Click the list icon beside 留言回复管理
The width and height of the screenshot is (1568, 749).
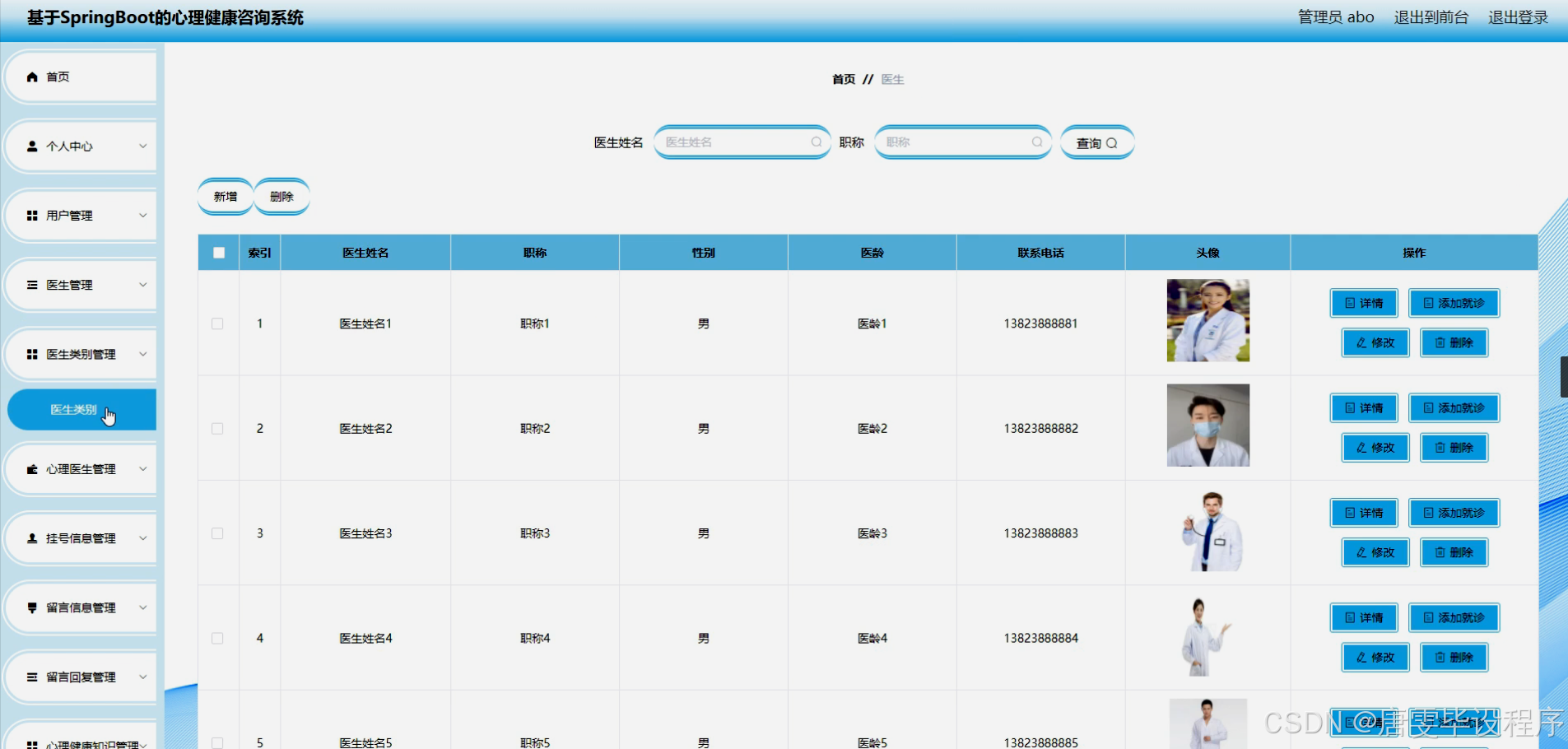tap(32, 677)
